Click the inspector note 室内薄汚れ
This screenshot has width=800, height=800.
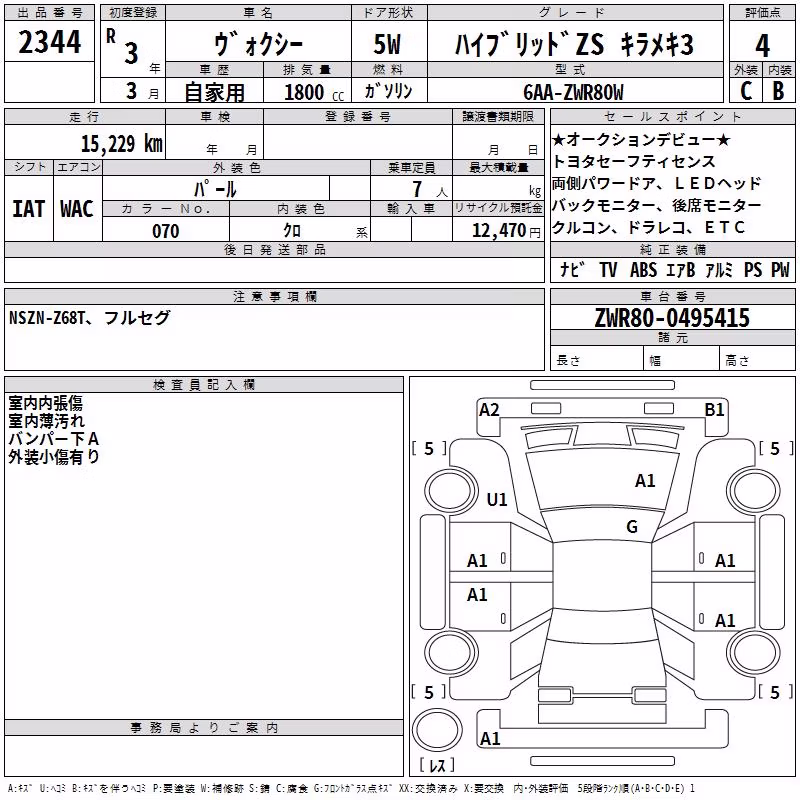[46, 421]
